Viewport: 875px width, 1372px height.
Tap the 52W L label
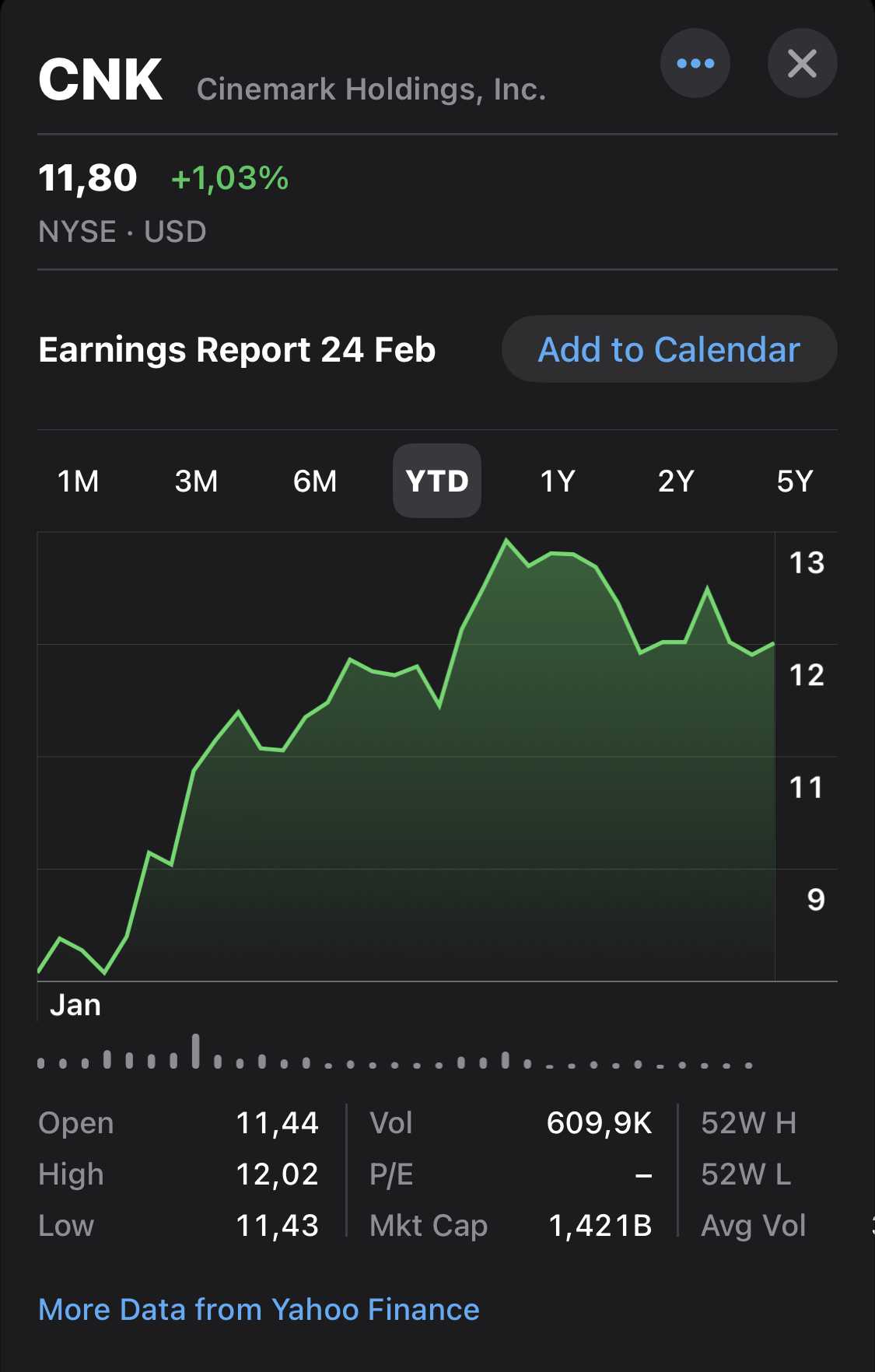point(746,1174)
